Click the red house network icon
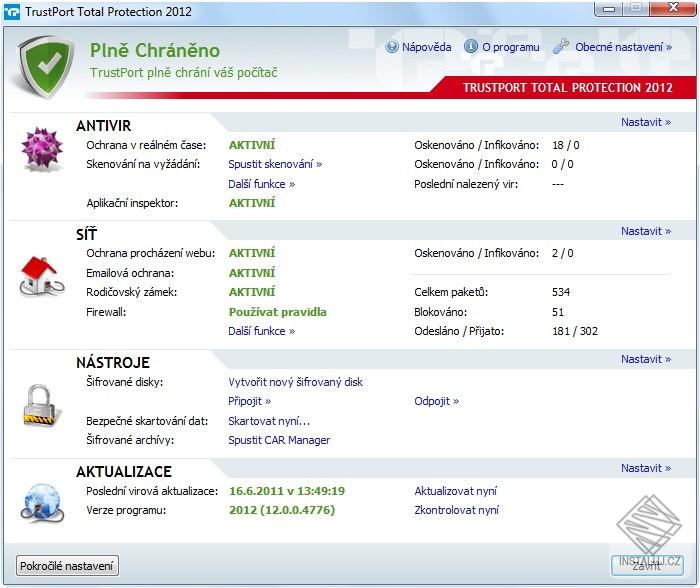This screenshot has width=700, height=588. (42, 276)
